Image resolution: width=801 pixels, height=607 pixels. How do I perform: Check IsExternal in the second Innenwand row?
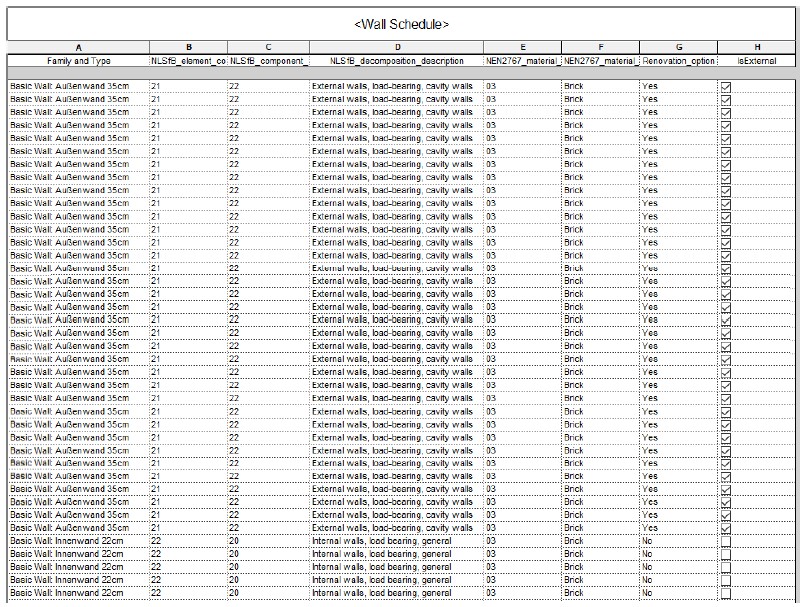(x=725, y=554)
